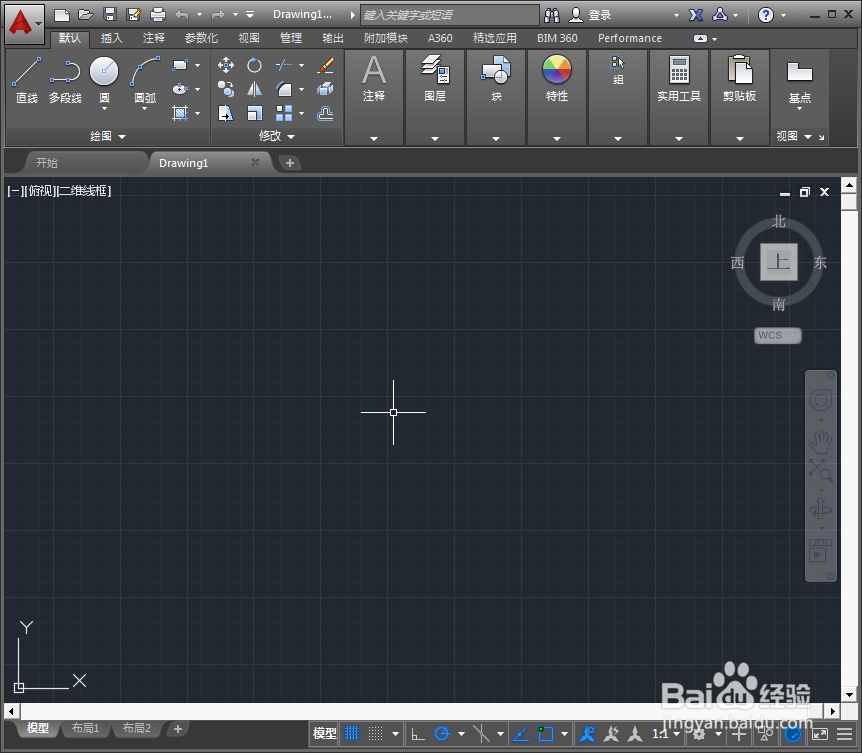Activate the Mirror tool

coord(254,89)
